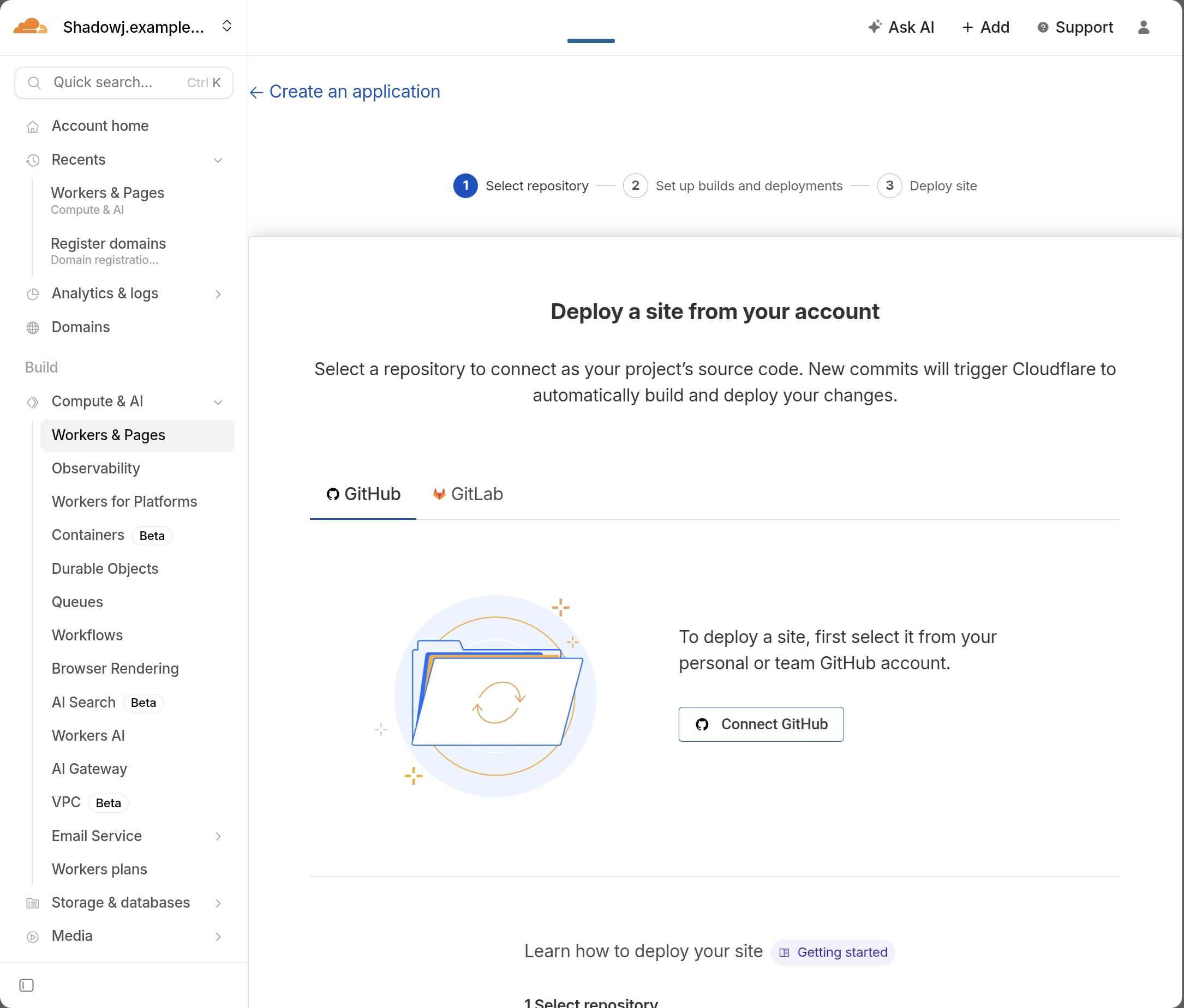Switch to the GitLab tab
This screenshot has height=1008, width=1184.
point(468,494)
